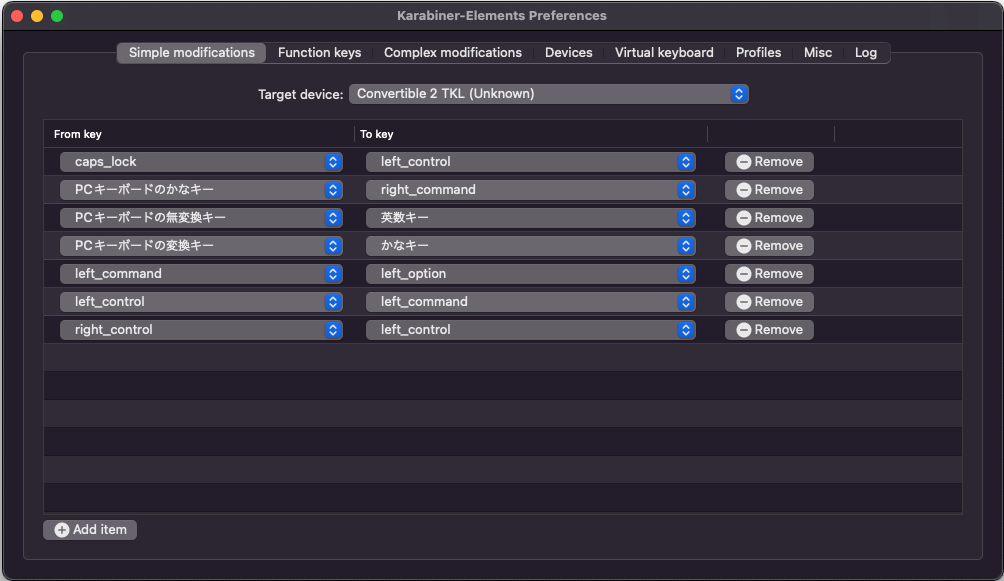This screenshot has height=581, width=1004.
Task: Minimize the Preferences window with yellow button
Action: tap(37, 16)
